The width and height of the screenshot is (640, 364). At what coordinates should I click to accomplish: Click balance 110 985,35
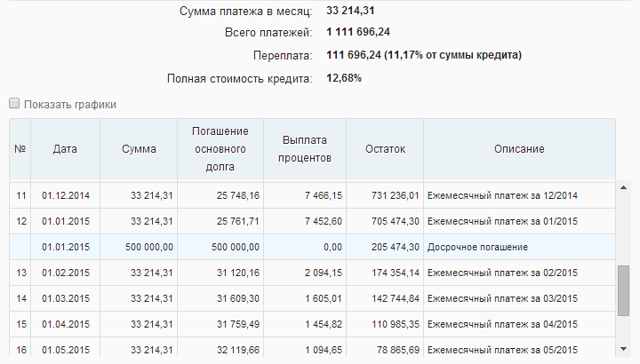point(395,324)
